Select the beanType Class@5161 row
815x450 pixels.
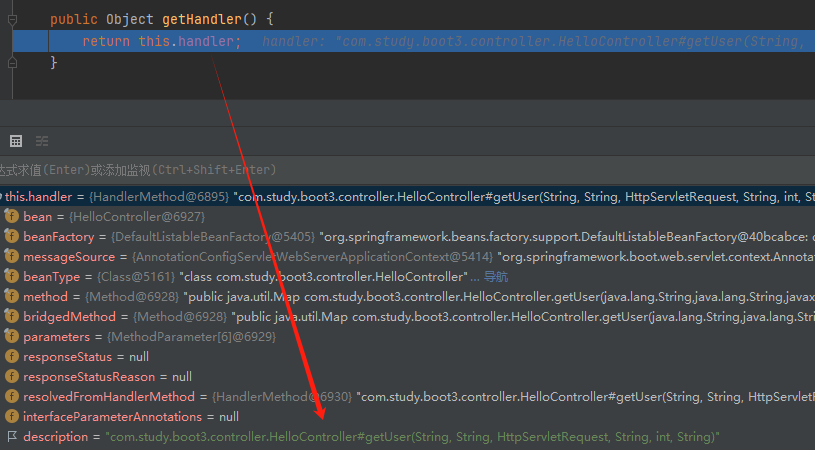click(x=408, y=276)
